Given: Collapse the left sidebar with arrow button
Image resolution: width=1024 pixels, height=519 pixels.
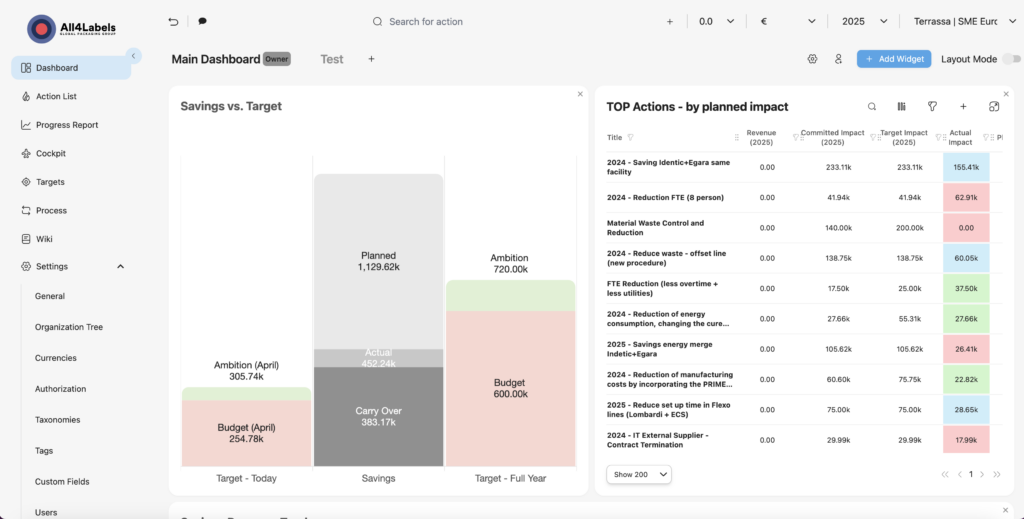Looking at the screenshot, I should 134,56.
